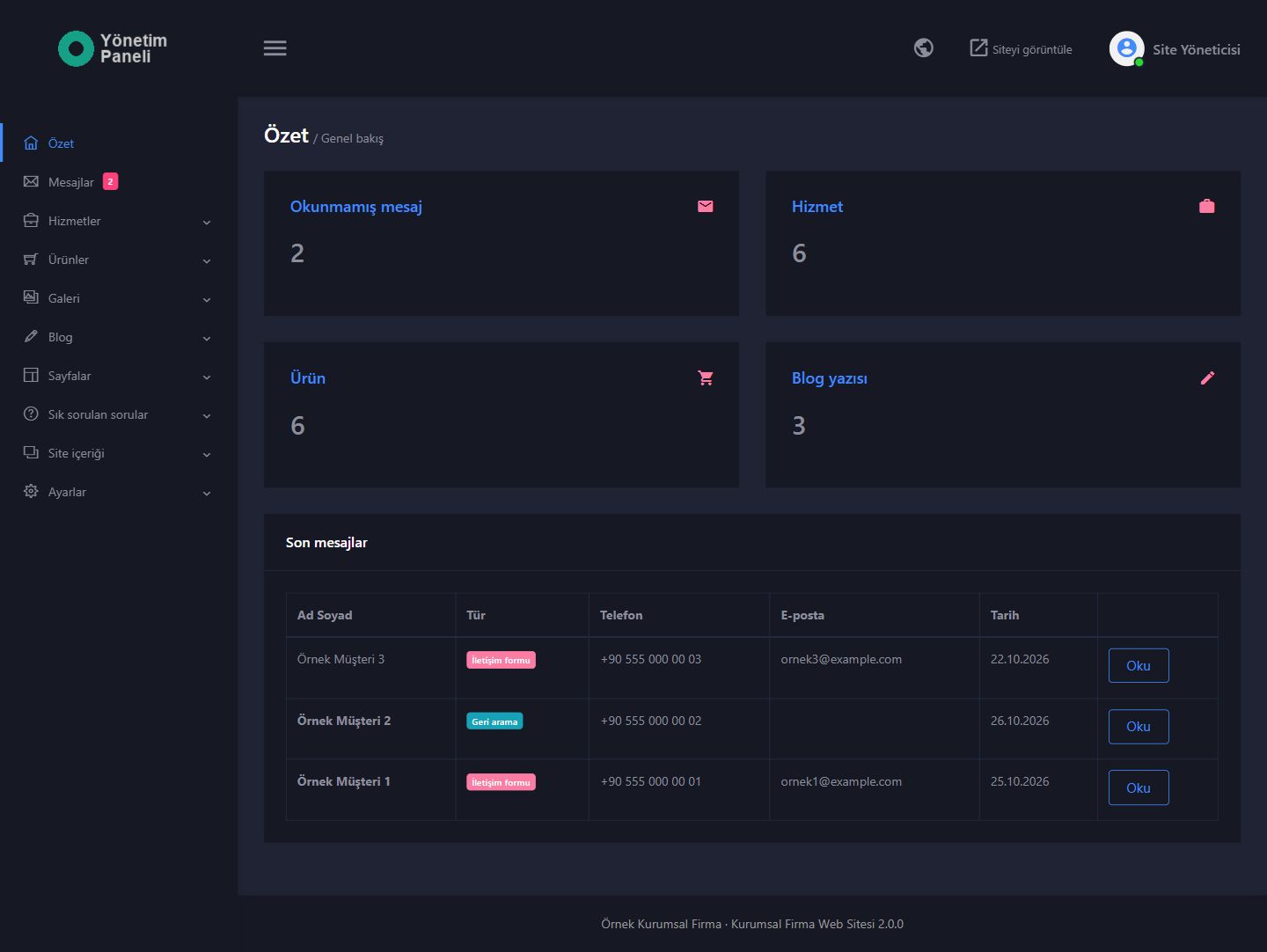This screenshot has width=1267, height=952.
Task: Click the Özet home icon in sidebar
Action: pyautogui.click(x=31, y=143)
